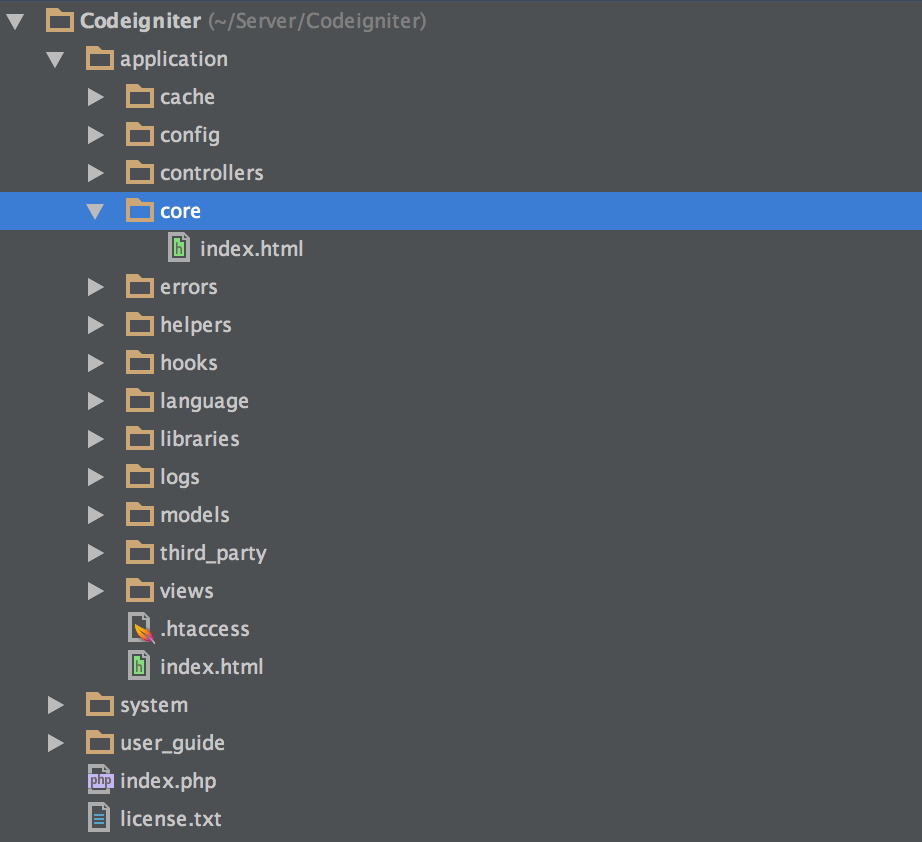Expand the models folder arrow
Image resolution: width=922 pixels, height=842 pixels.
click(96, 515)
